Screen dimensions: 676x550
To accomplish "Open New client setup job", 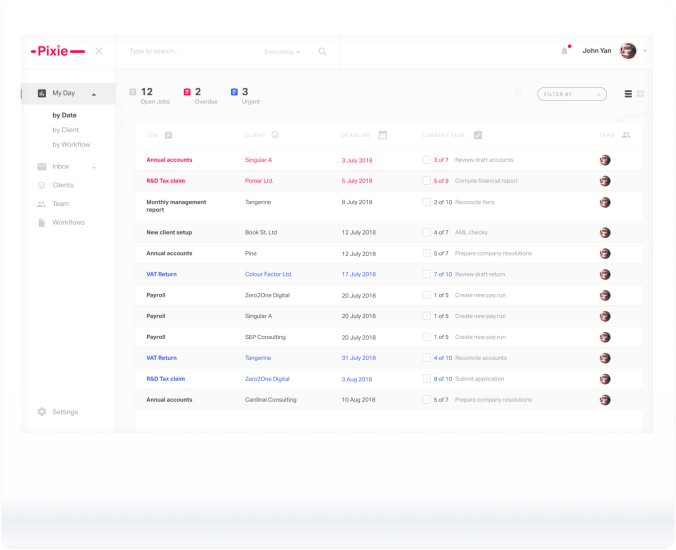I will [169, 232].
